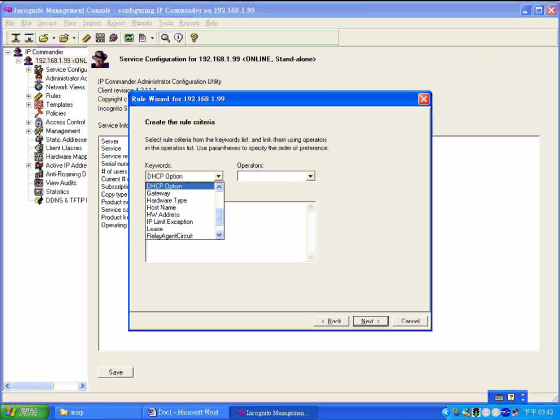Pick Host Name from the keyword list
This screenshot has width=560, height=420.
pyautogui.click(x=161, y=208)
